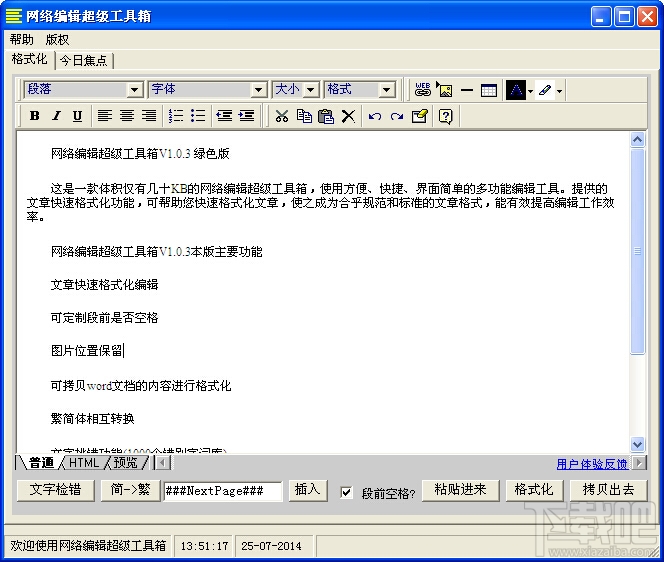This screenshot has width=664, height=562.
Task: Click the vertical scrollbar thumb
Action: pos(637,251)
